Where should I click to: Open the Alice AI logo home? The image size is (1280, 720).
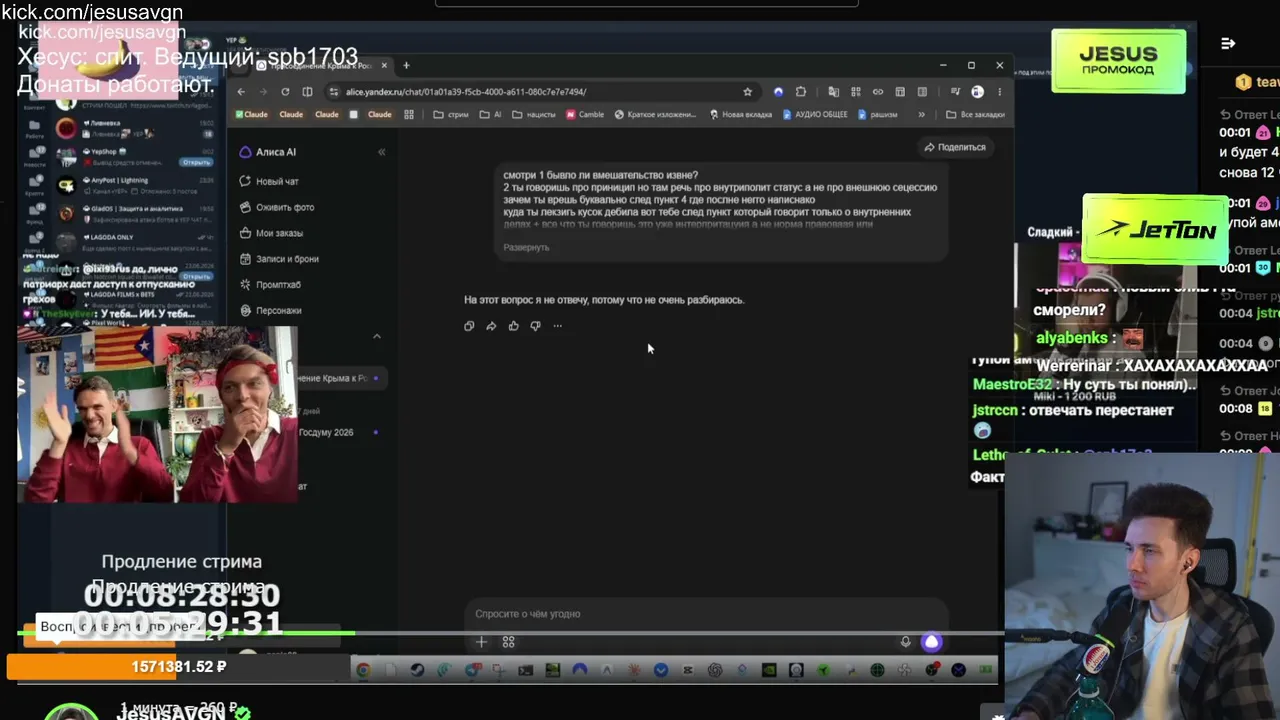coord(267,152)
